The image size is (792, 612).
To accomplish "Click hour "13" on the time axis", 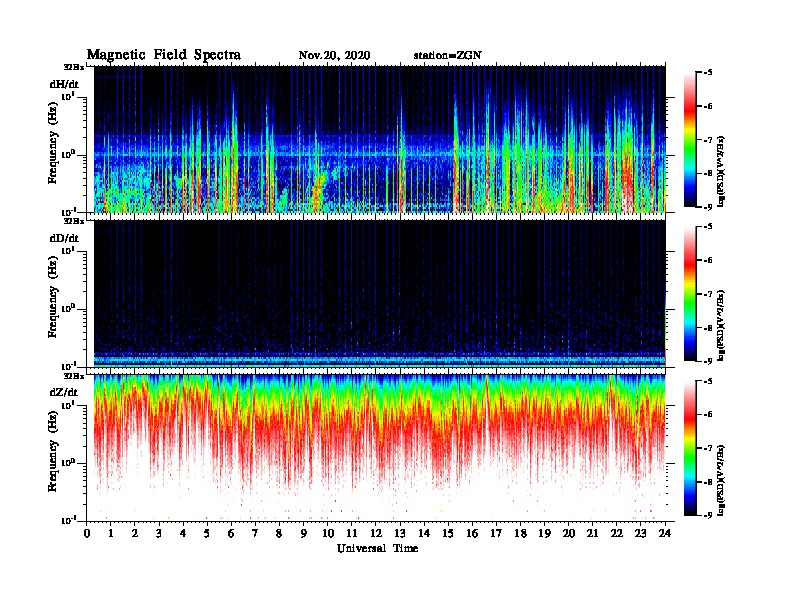I will pos(400,533).
